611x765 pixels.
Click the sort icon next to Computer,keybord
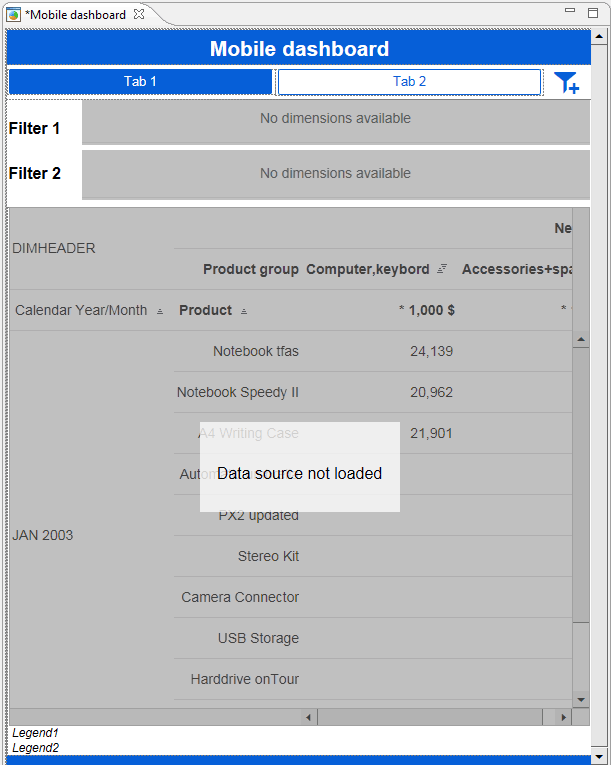click(442, 269)
